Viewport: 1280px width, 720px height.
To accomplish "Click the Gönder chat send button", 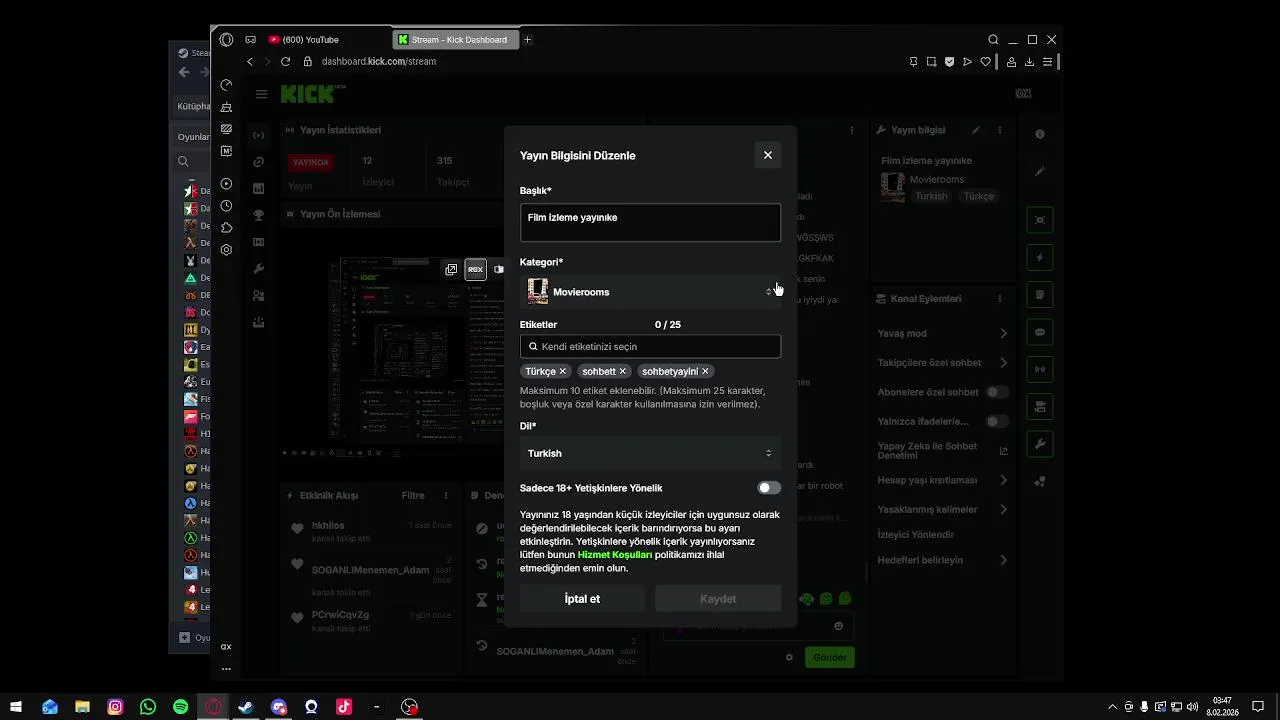I will coord(830,657).
